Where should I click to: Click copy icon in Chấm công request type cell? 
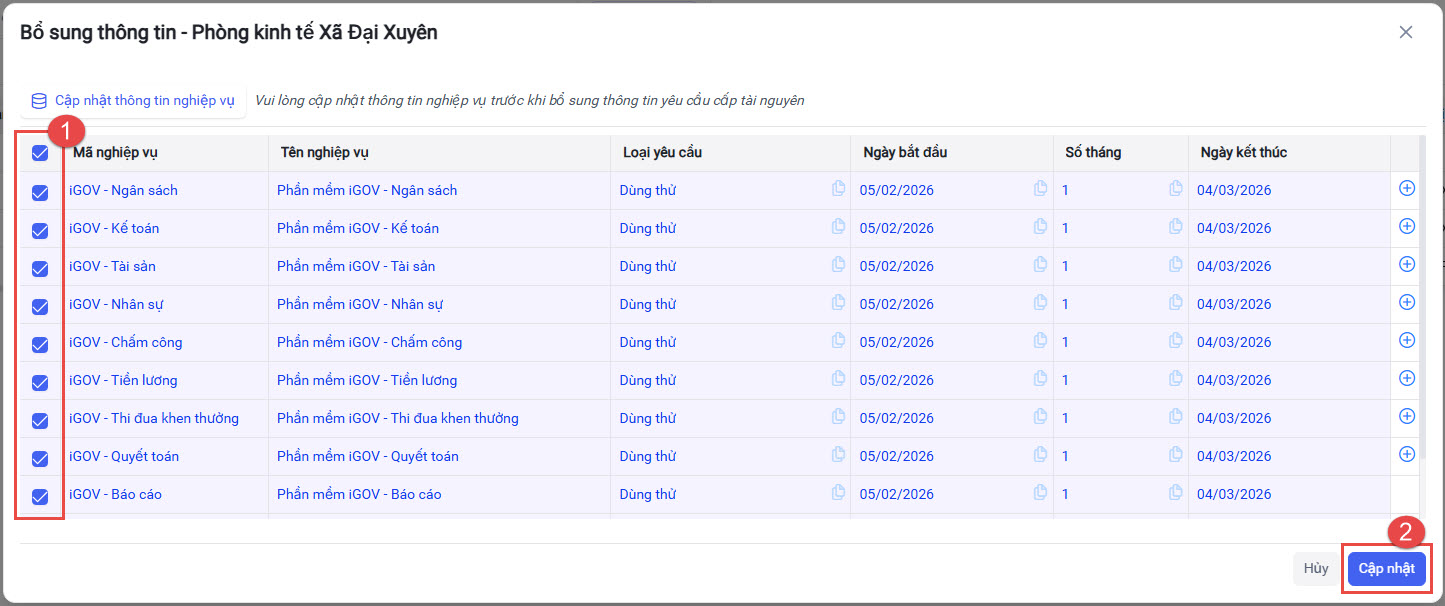click(839, 340)
